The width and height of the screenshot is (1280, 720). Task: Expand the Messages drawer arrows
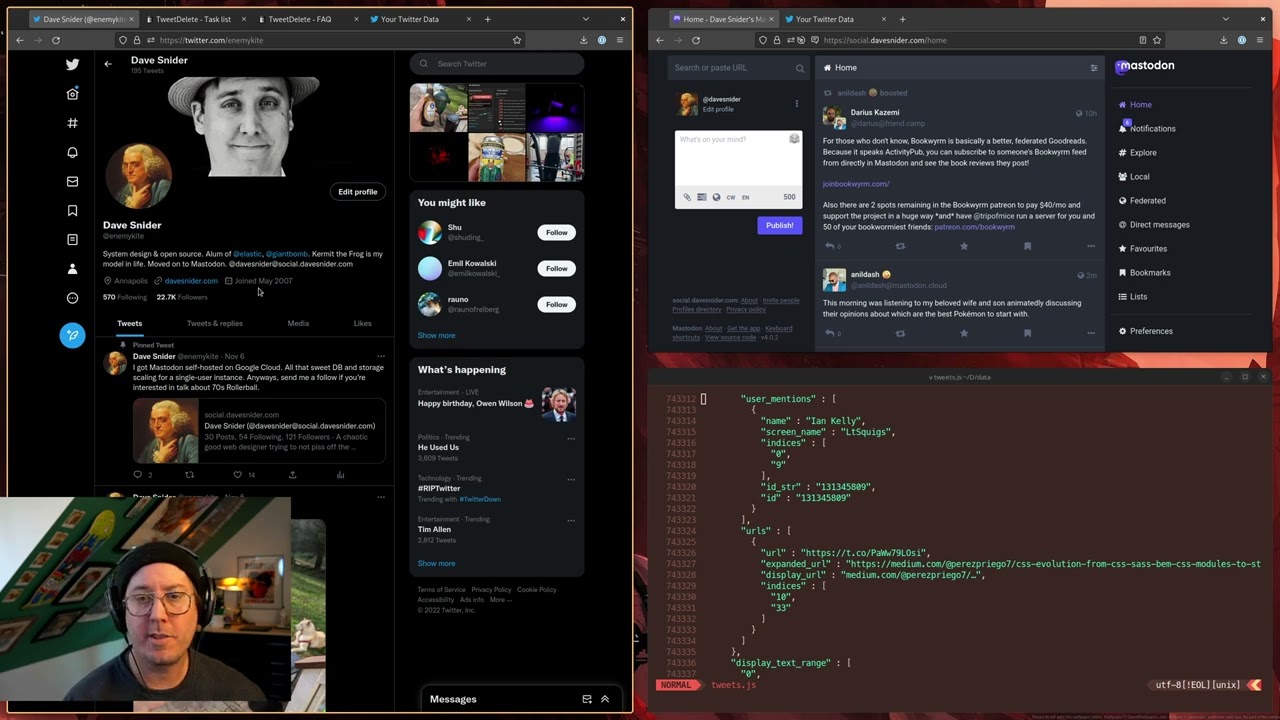pyautogui.click(x=605, y=699)
